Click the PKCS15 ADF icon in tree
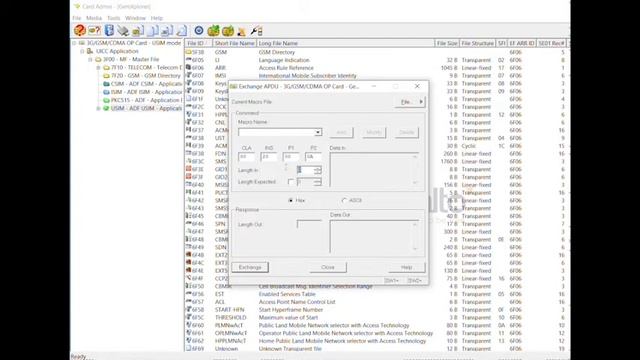The width and height of the screenshot is (640, 360). 107,100
